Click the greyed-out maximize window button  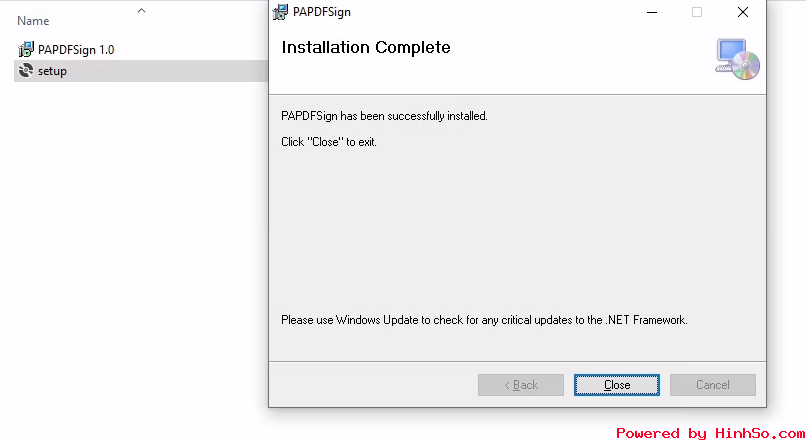tap(697, 12)
